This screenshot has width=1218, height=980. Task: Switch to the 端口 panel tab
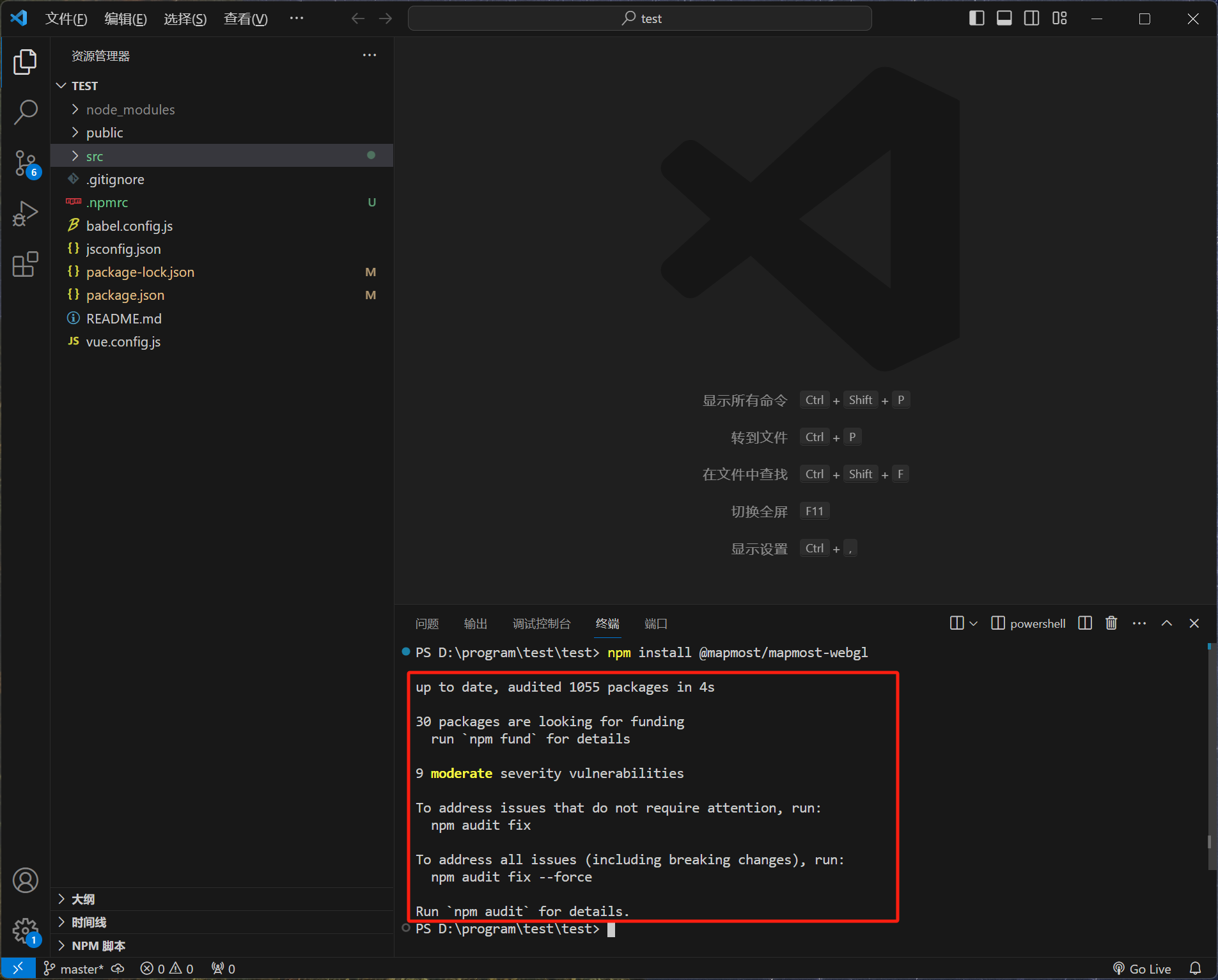[x=656, y=623]
